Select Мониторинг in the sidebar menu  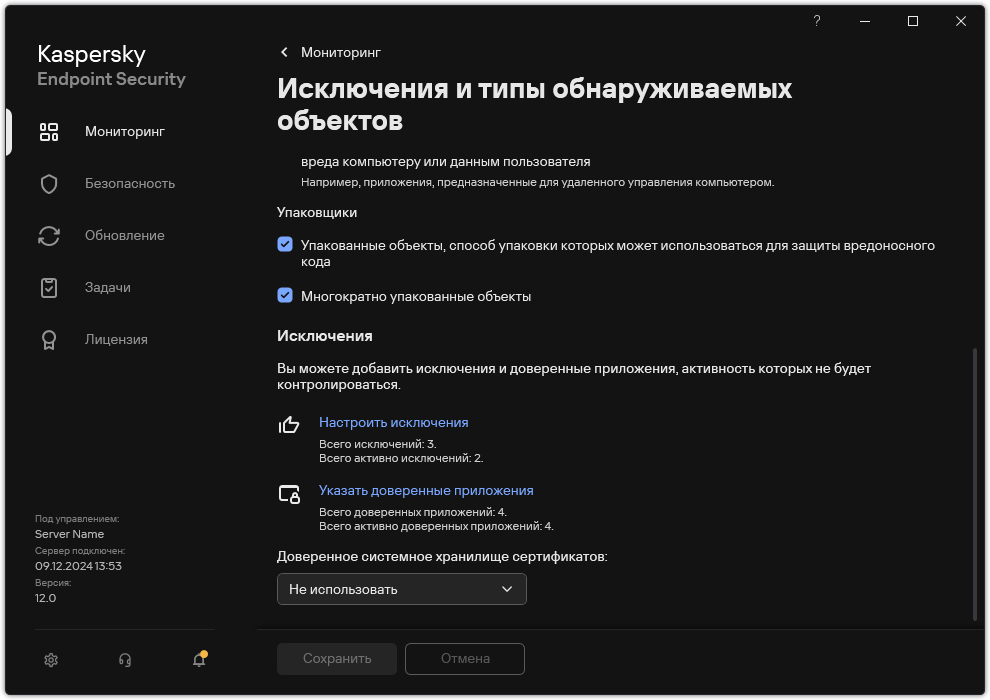click(x=125, y=131)
